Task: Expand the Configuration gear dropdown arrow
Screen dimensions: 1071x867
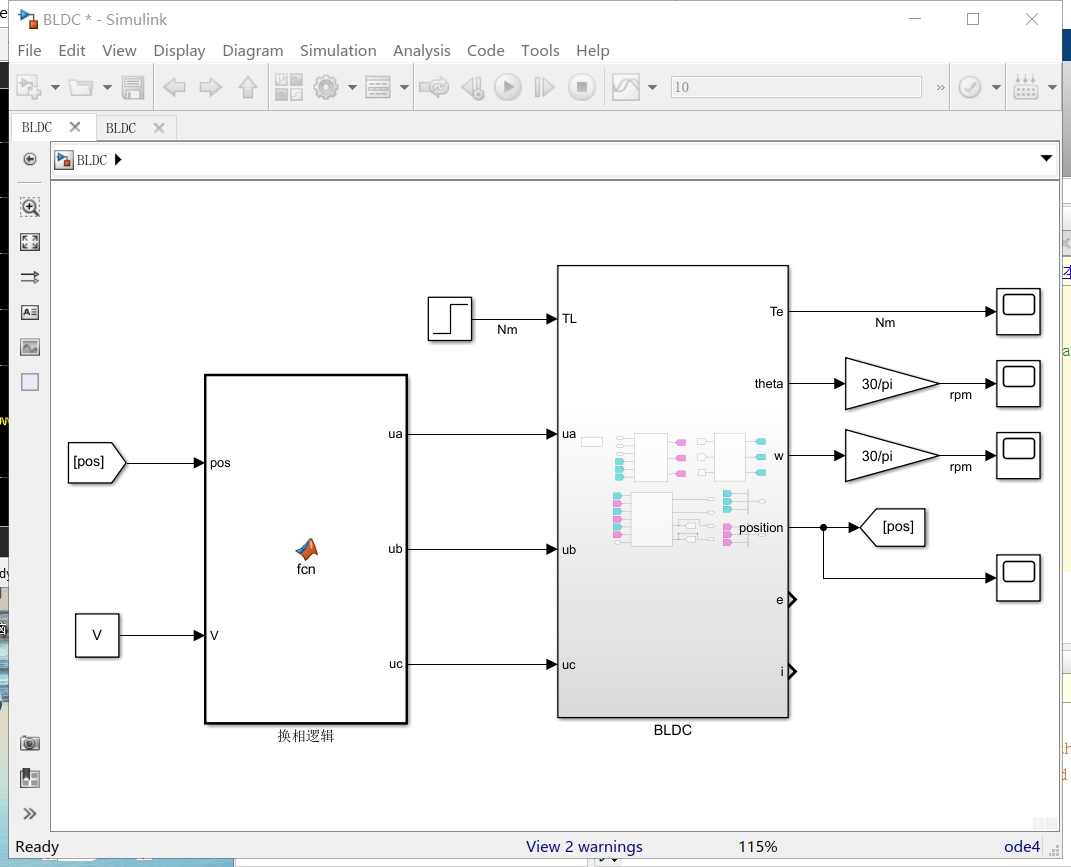Action: (352, 87)
